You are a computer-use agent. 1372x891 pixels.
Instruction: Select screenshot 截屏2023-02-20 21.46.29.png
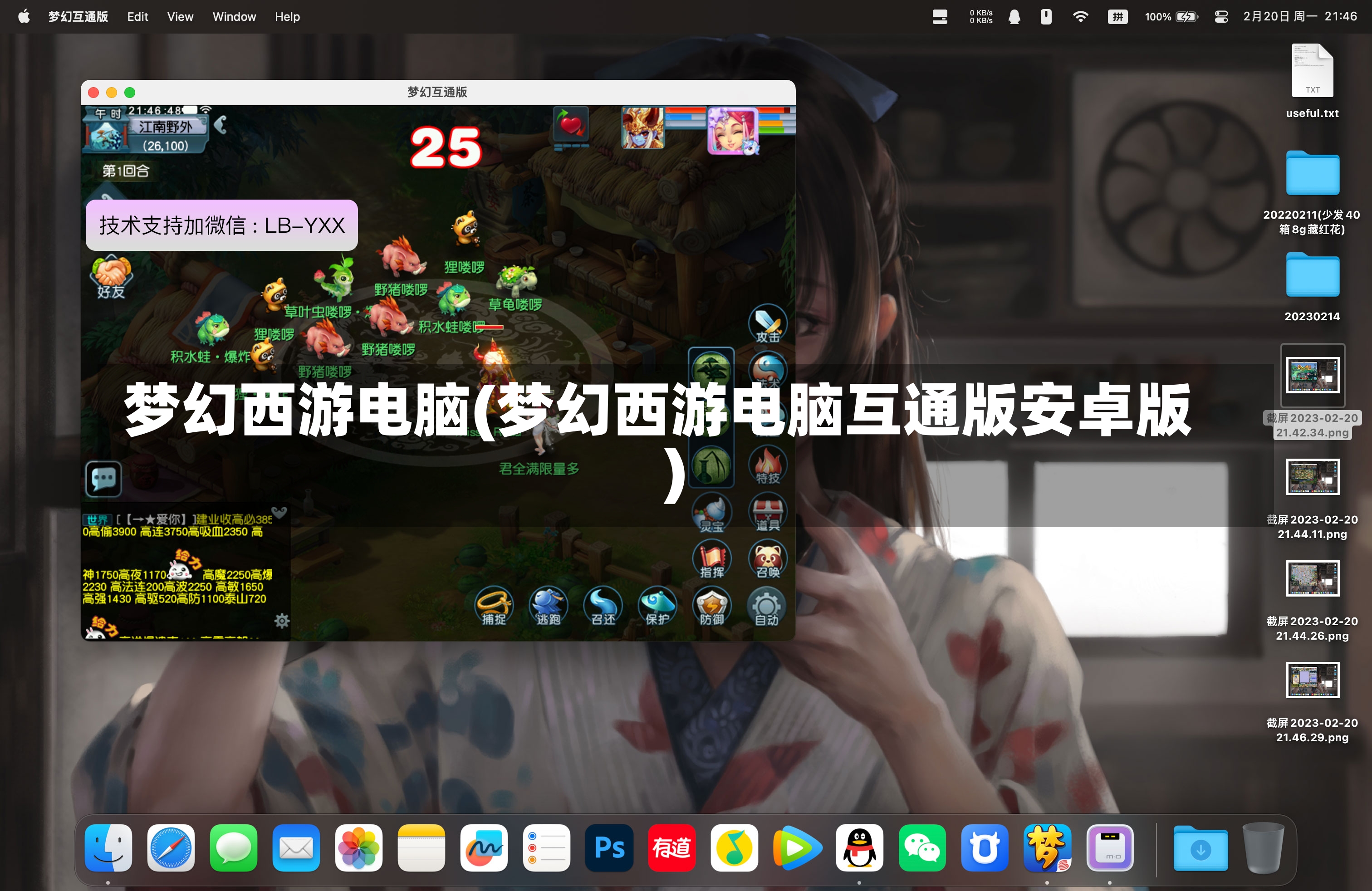pyautogui.click(x=1312, y=703)
